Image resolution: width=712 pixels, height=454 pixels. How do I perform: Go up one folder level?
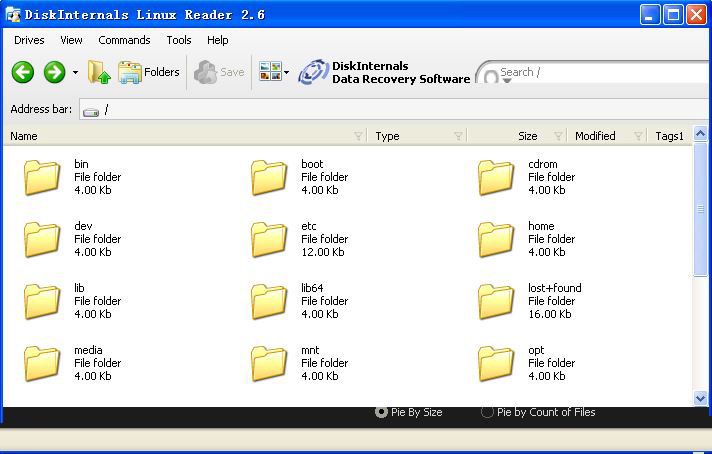[99, 72]
